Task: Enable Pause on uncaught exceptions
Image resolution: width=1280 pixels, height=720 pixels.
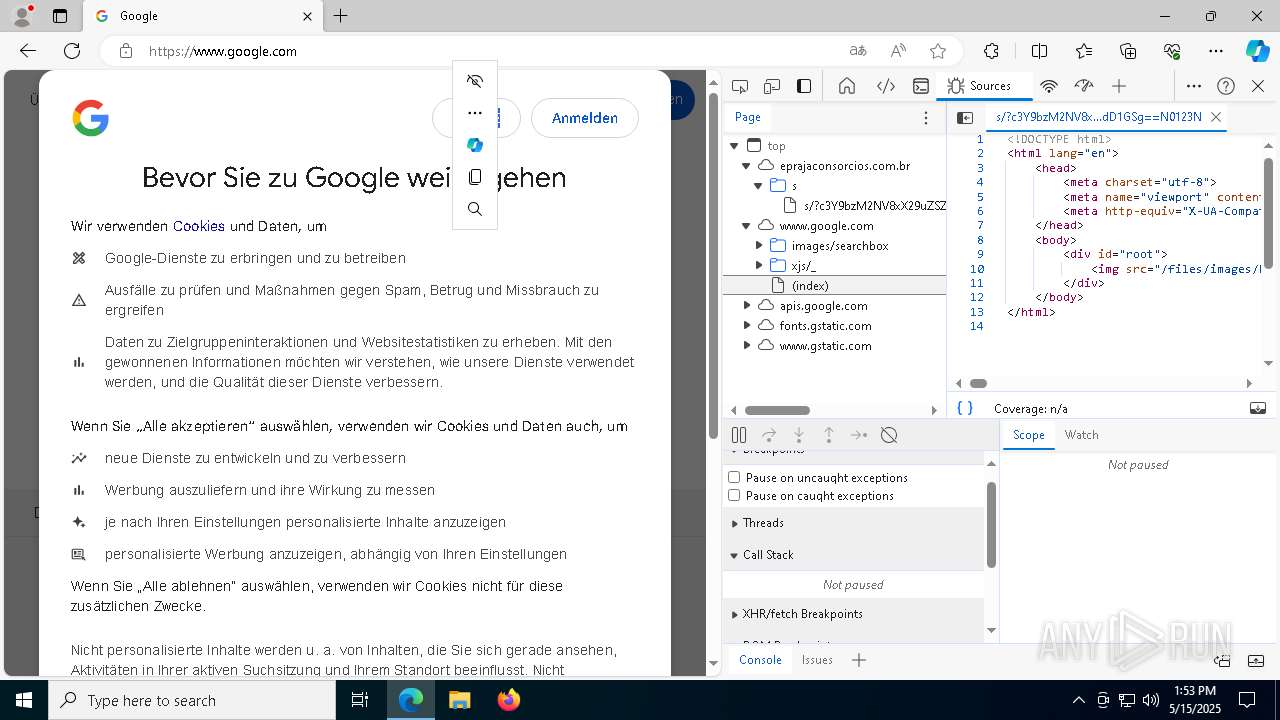Action: pyautogui.click(x=734, y=478)
